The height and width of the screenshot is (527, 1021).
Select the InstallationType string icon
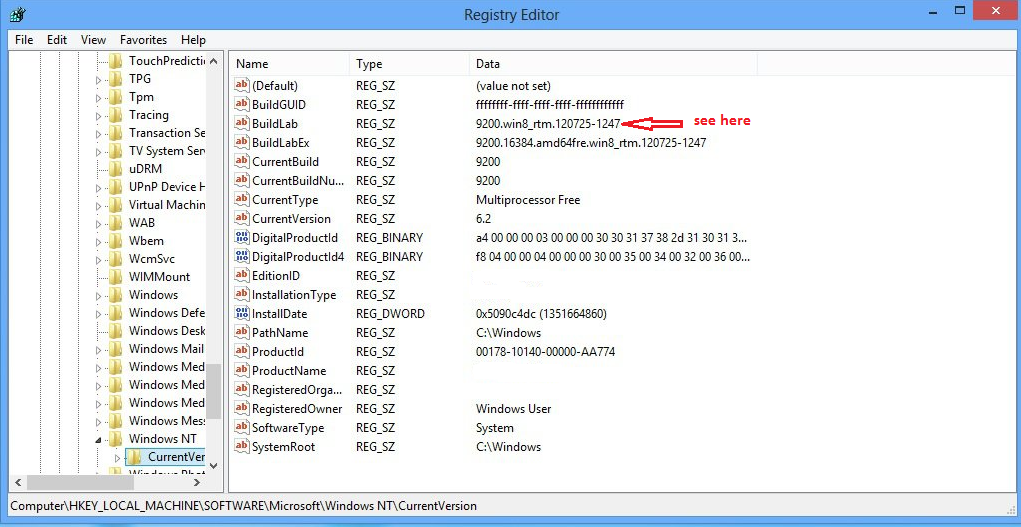click(242, 294)
